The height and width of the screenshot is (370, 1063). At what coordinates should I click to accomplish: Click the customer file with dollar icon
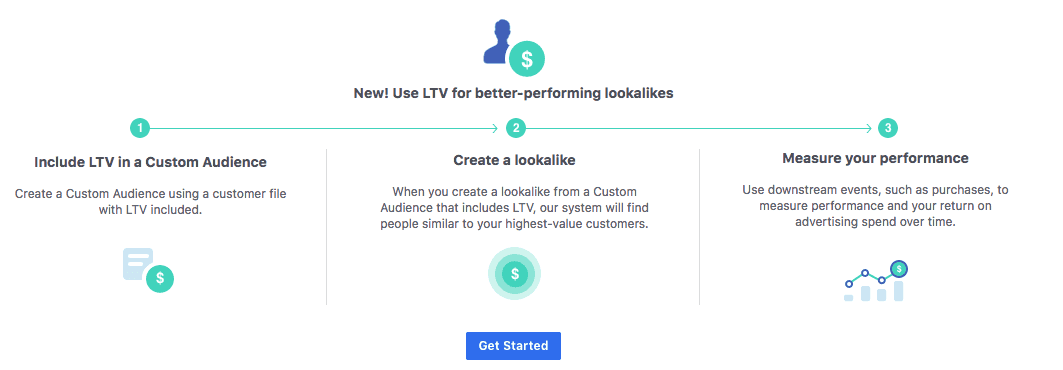(148, 270)
